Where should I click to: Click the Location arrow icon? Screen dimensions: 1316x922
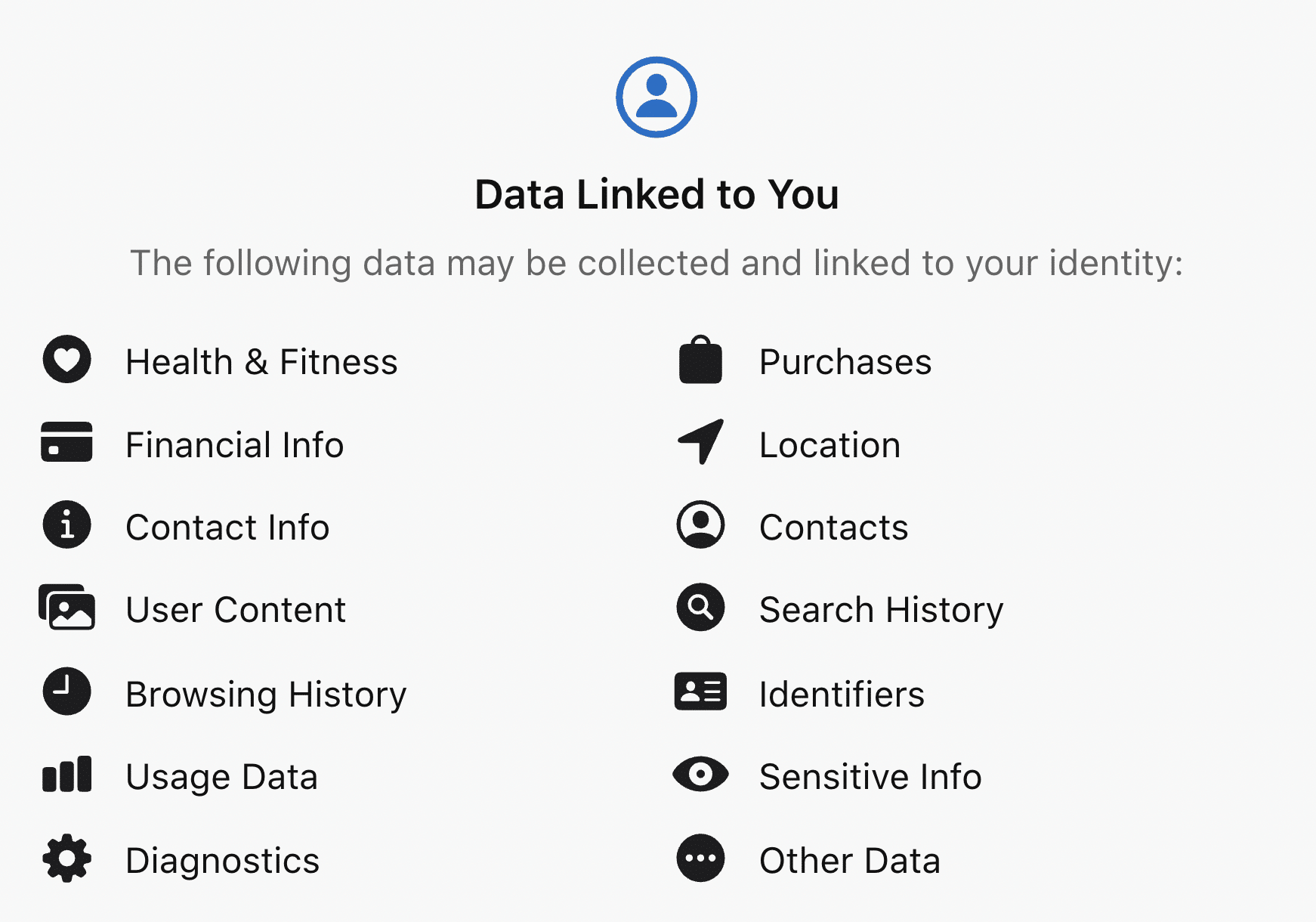click(x=700, y=442)
